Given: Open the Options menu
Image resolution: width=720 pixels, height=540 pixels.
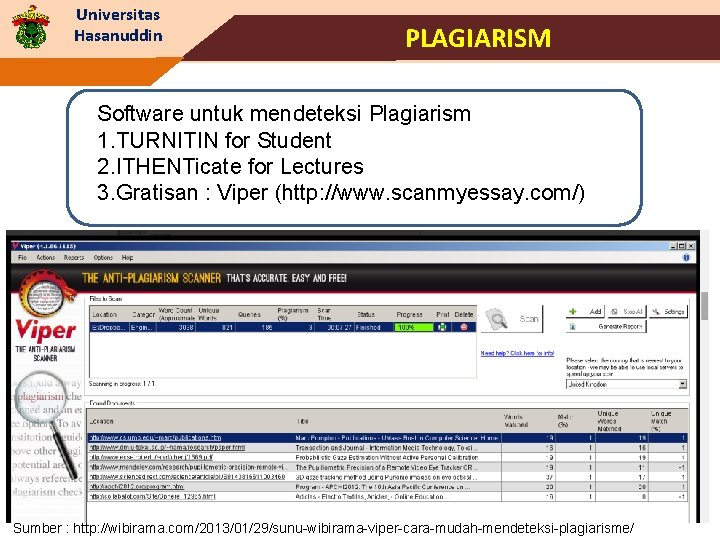Looking at the screenshot, I should (x=103, y=258).
